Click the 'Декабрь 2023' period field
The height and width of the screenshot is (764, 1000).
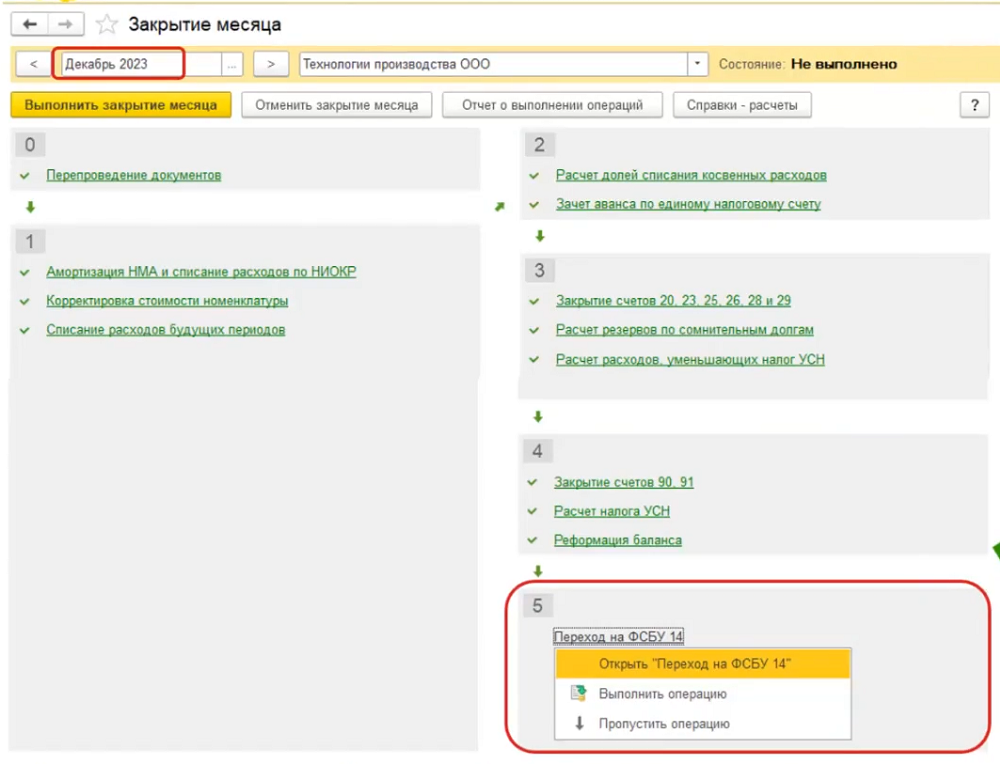click(120, 64)
